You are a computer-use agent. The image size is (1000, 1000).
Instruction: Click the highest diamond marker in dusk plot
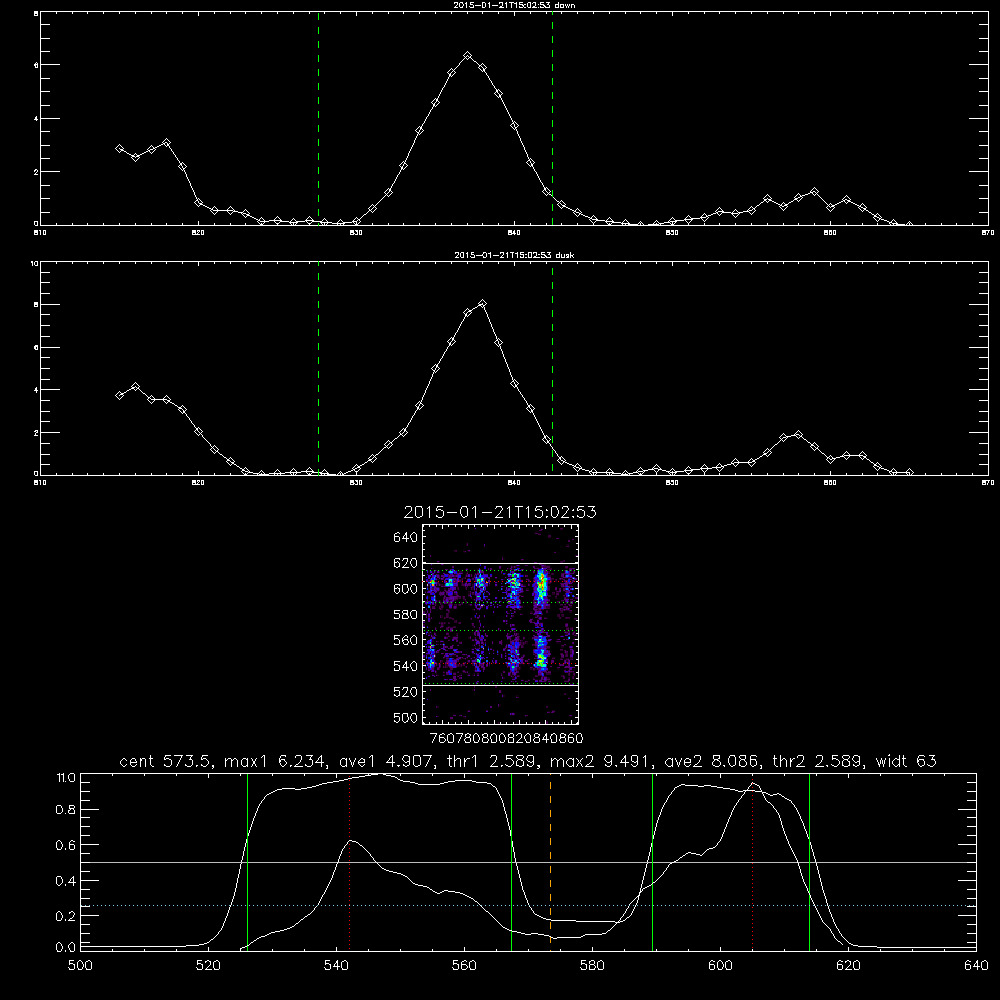tap(483, 304)
